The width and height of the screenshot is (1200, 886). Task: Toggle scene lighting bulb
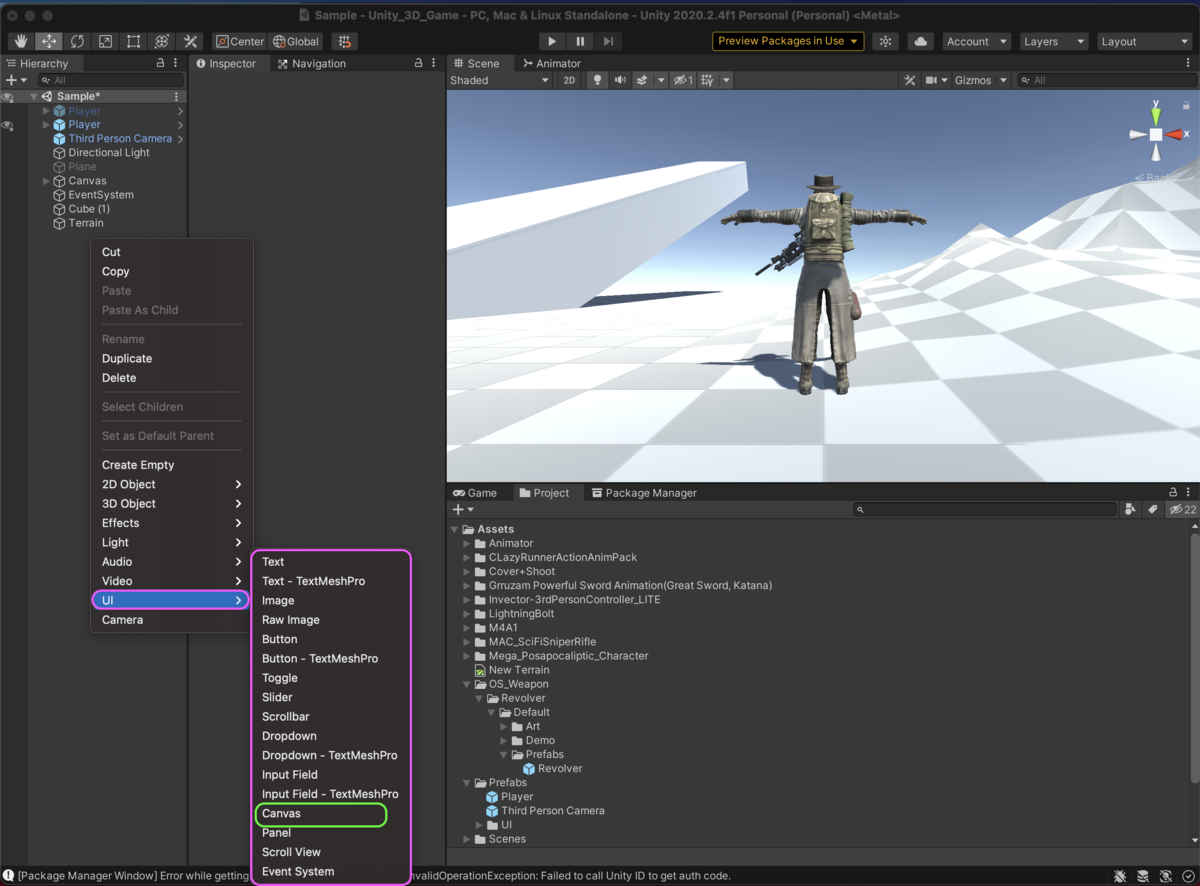click(598, 80)
